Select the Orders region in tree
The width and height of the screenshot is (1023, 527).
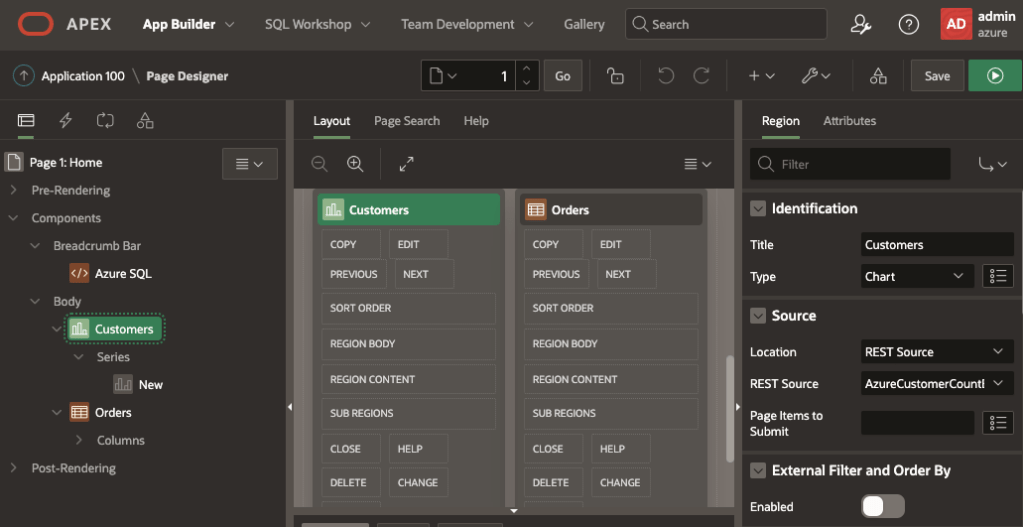click(112, 412)
